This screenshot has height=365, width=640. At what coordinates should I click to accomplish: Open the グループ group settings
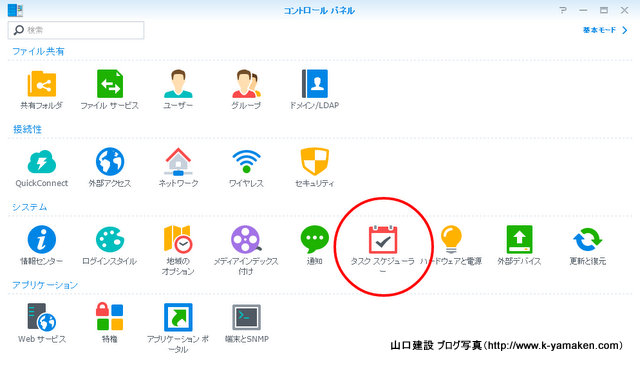246,84
